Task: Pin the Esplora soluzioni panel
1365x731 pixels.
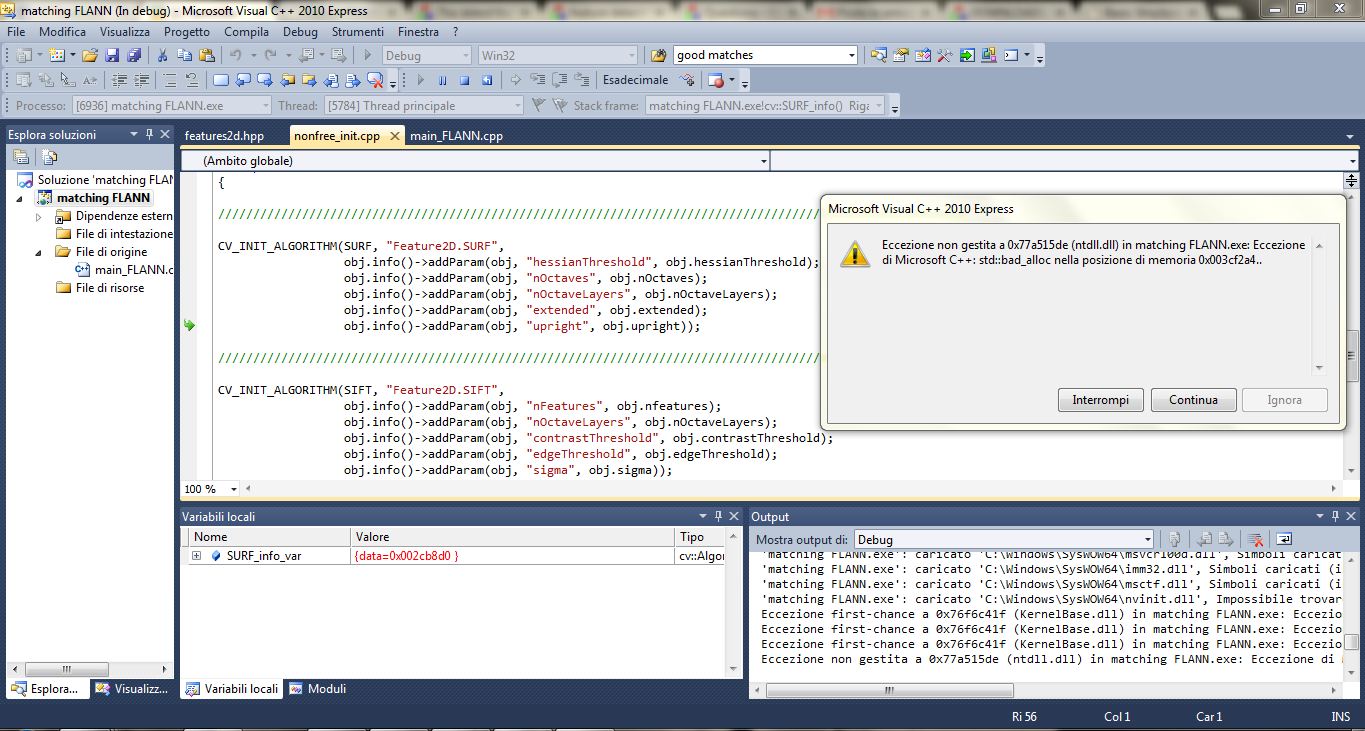Action: (x=150, y=134)
